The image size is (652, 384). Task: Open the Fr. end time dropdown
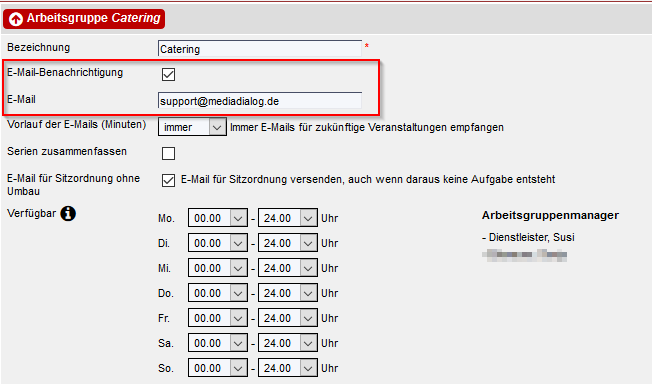(288, 318)
